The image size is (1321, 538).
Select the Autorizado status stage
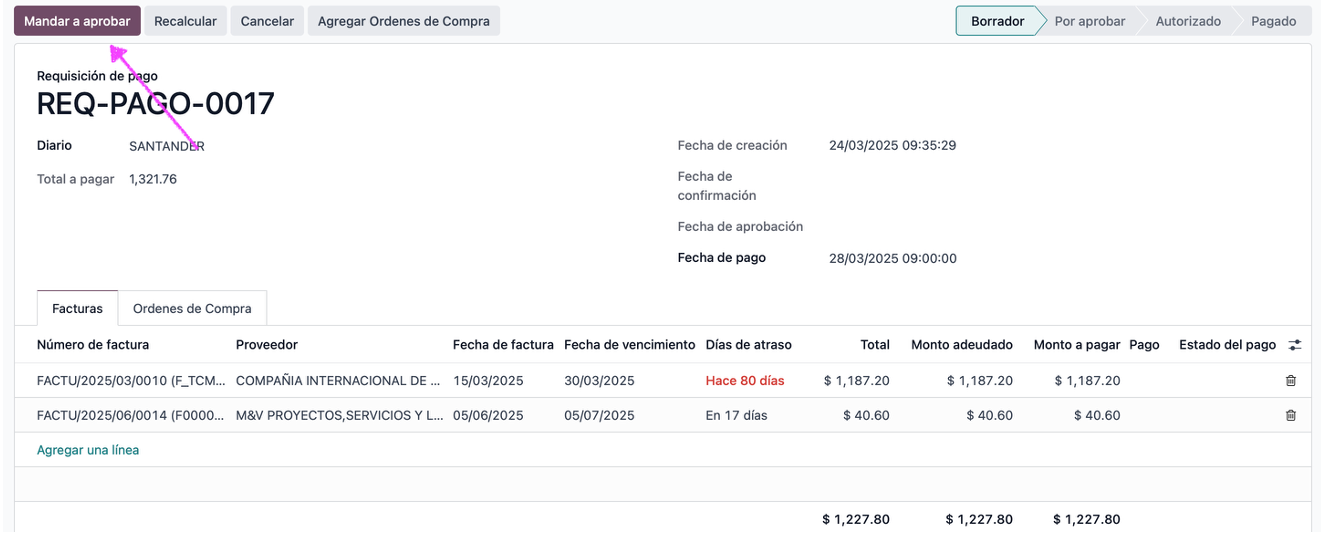[1188, 21]
